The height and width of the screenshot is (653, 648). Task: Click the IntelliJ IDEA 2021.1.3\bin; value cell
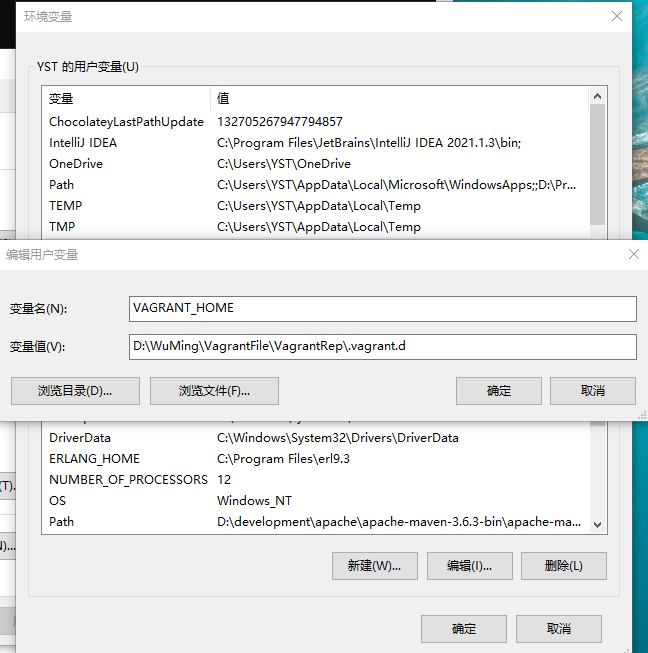369,143
